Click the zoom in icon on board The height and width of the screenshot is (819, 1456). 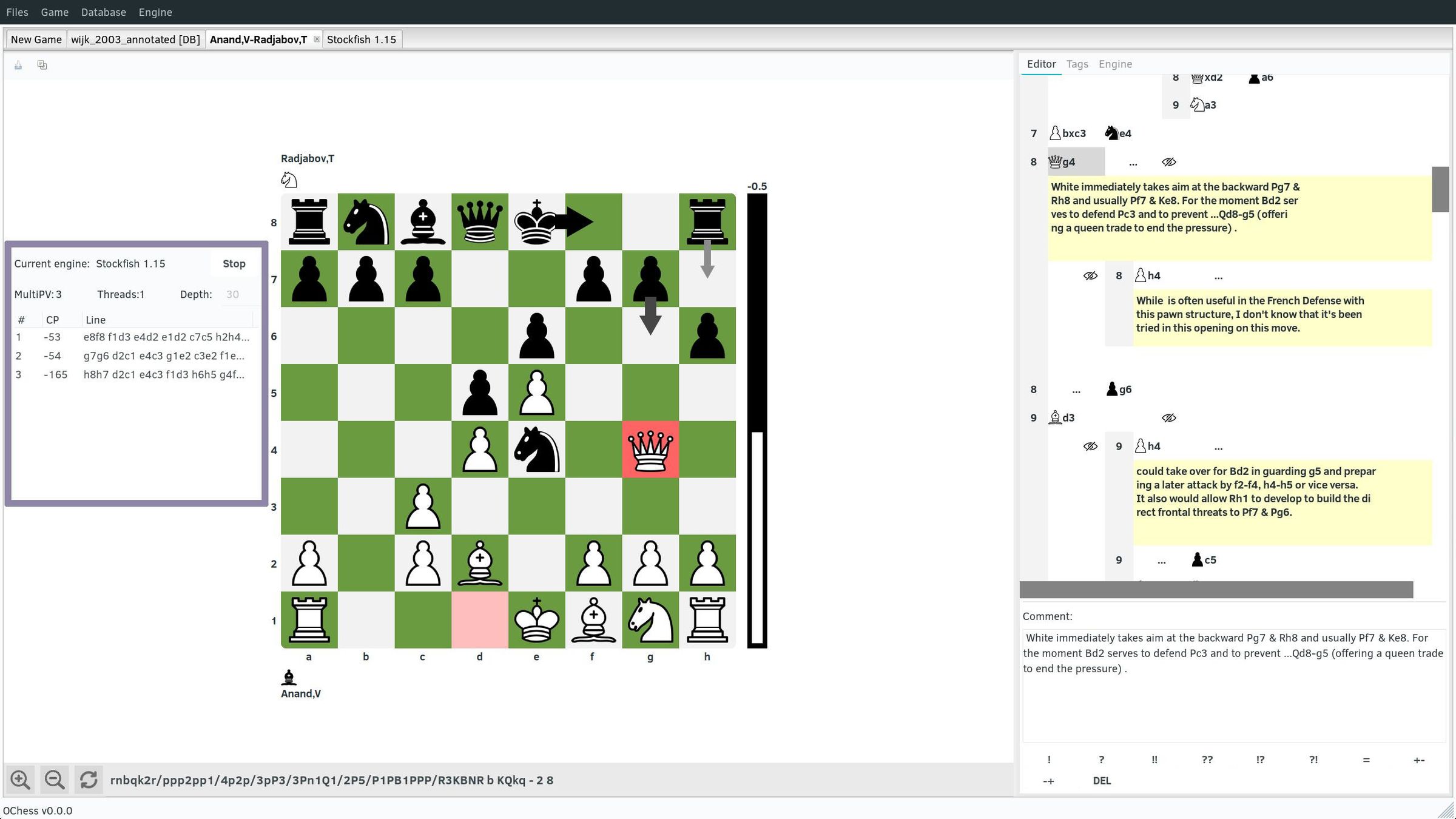pos(20,779)
